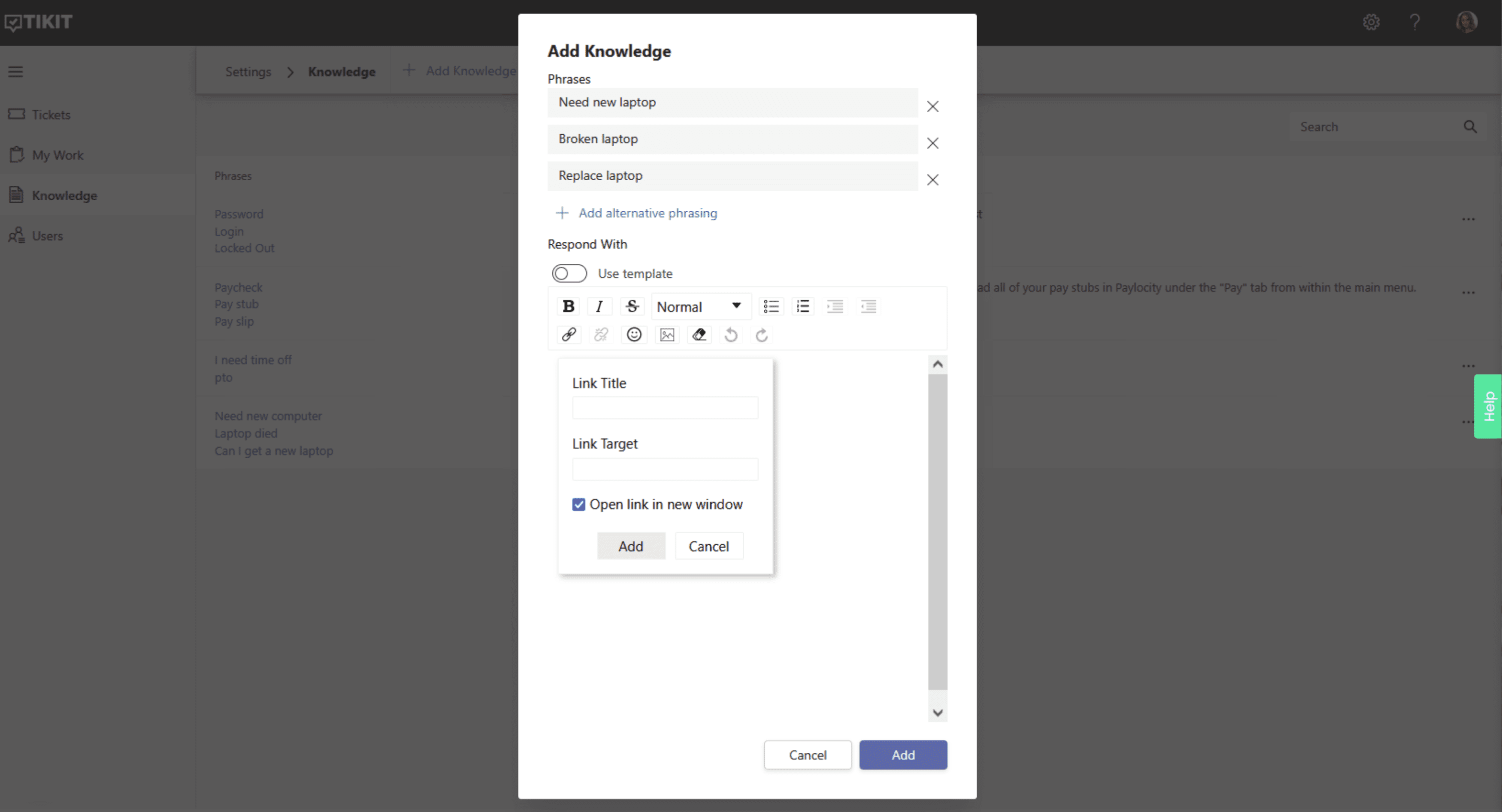The image size is (1502, 812).
Task: Click the insert link icon
Action: (569, 334)
